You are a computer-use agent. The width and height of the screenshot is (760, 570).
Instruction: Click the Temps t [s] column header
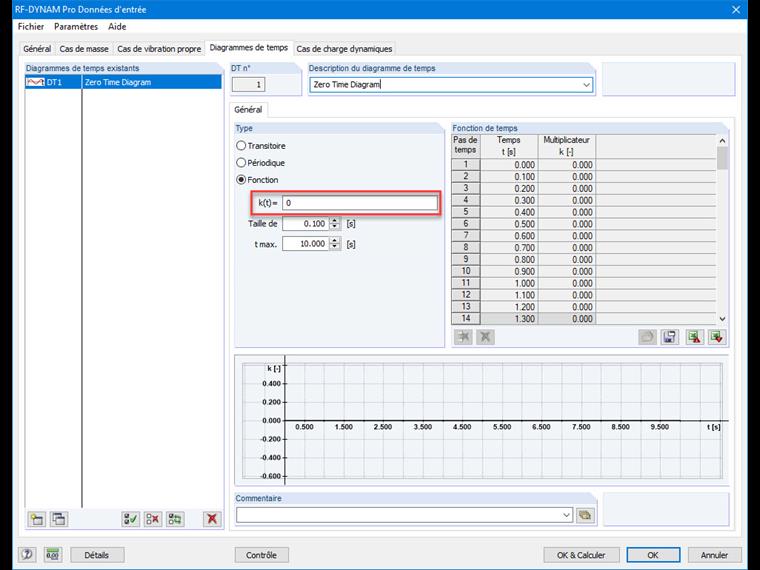(509, 146)
